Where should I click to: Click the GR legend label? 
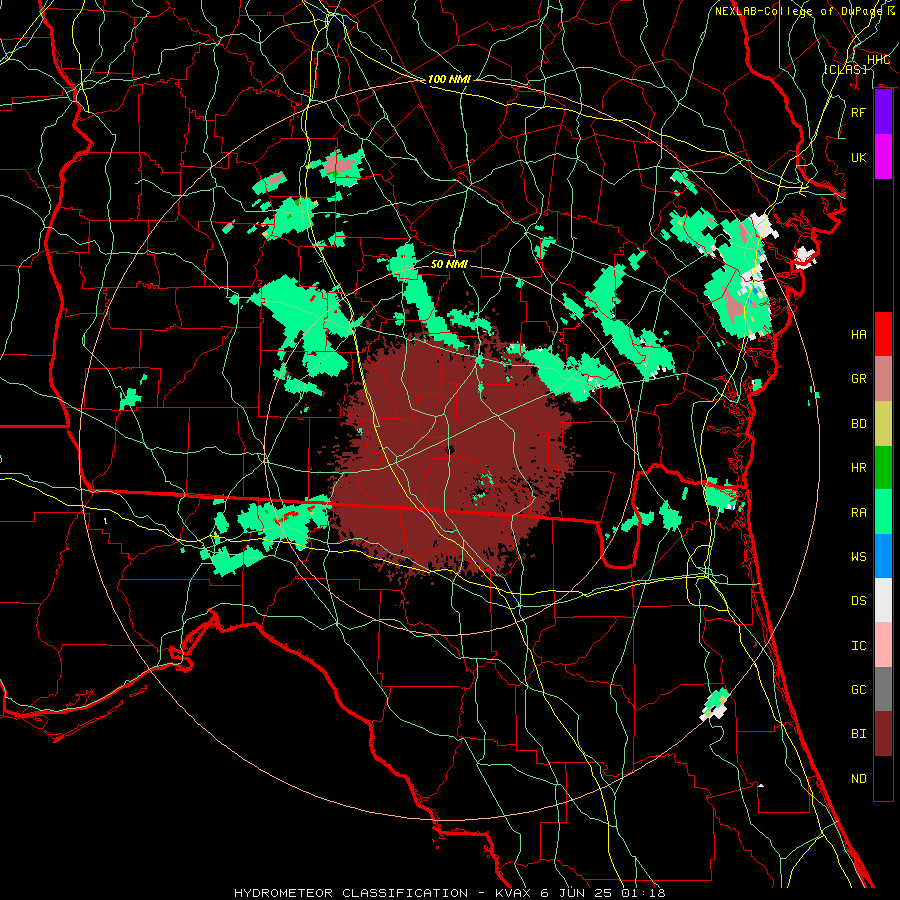[x=858, y=379]
